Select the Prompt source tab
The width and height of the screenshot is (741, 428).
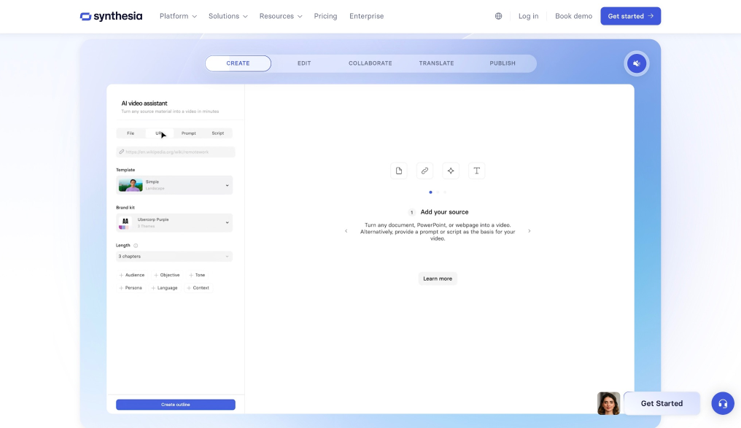(x=188, y=133)
